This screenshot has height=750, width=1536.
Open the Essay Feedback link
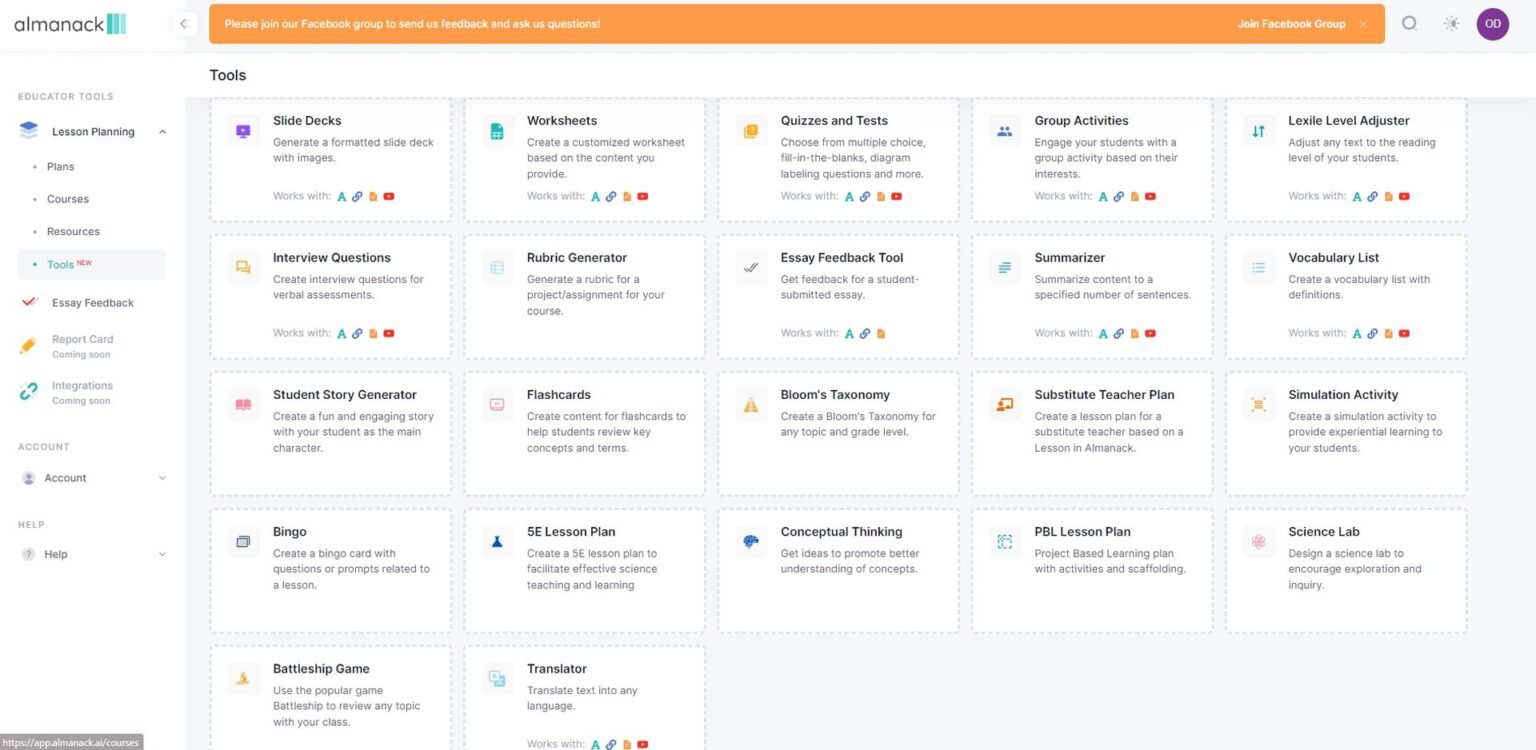[x=92, y=302]
